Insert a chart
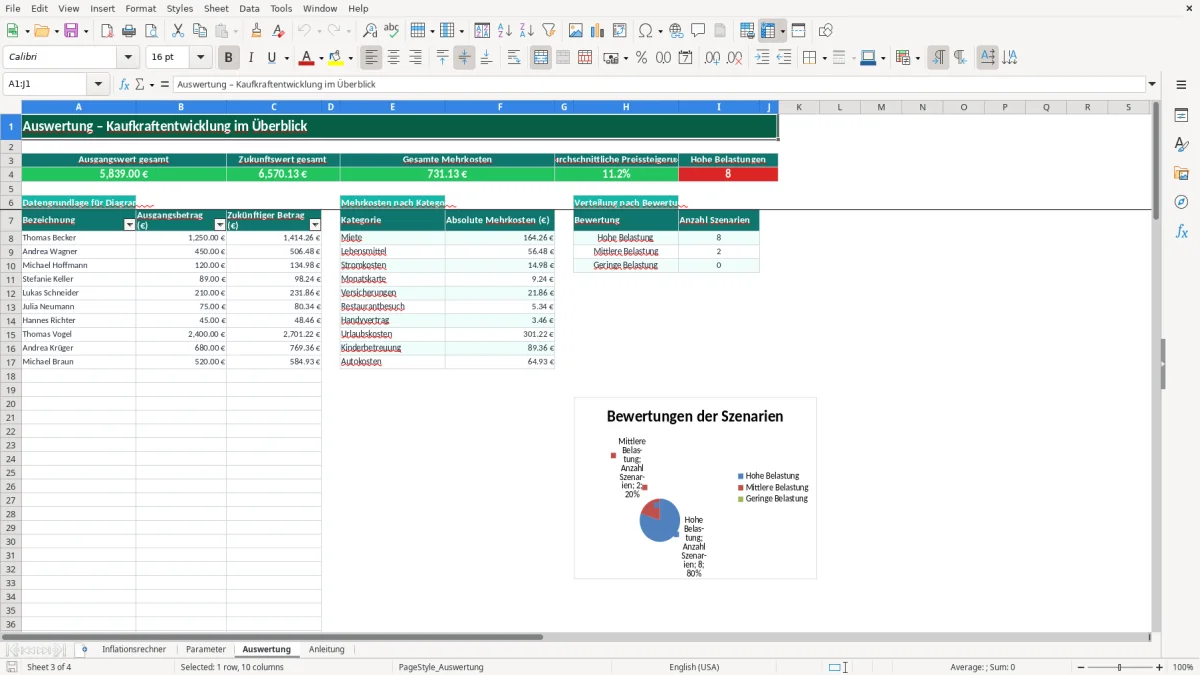The image size is (1200, 675). coord(598,31)
